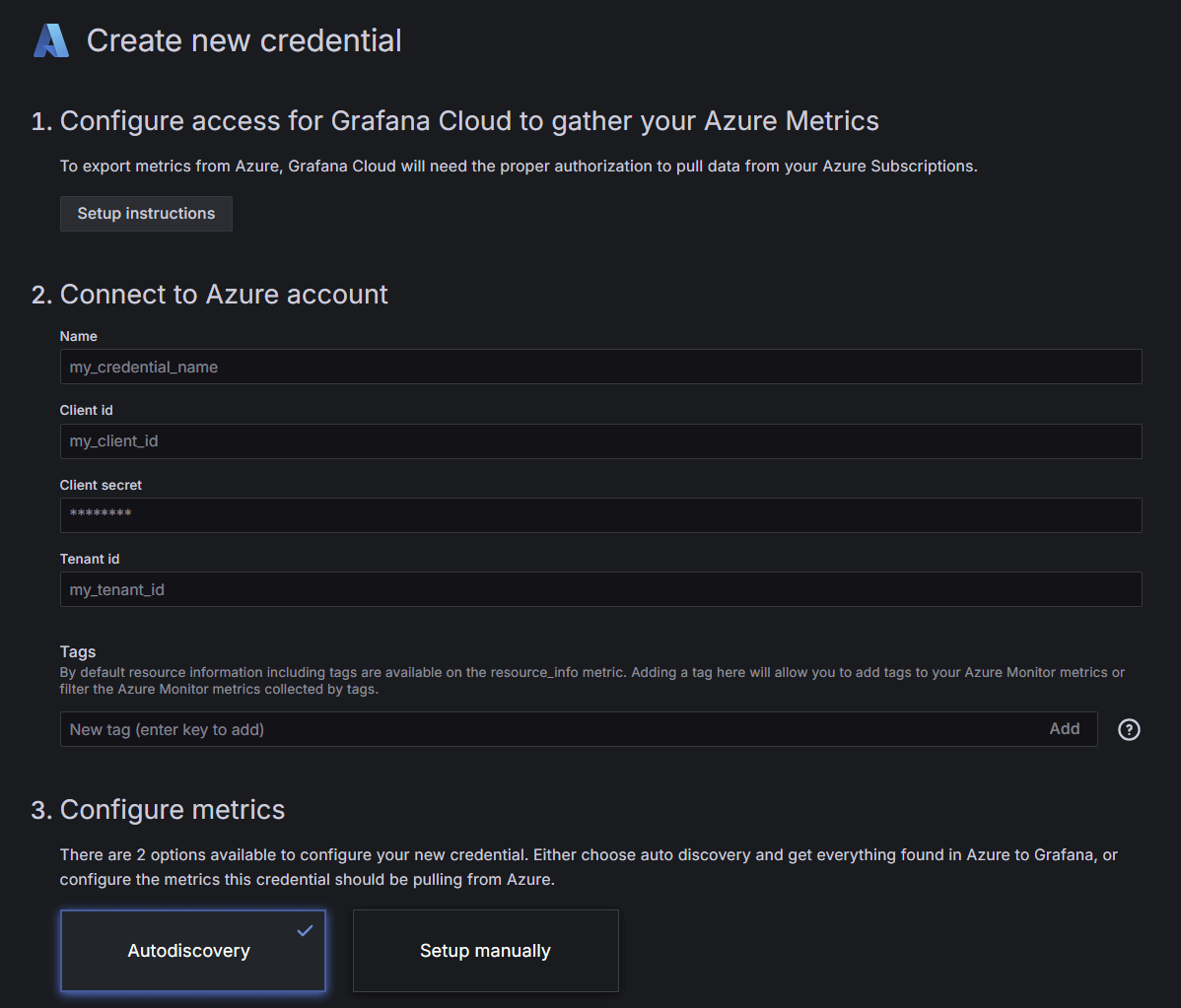The height and width of the screenshot is (1008, 1181).
Task: Click the Azure logo icon
Action: (50, 40)
